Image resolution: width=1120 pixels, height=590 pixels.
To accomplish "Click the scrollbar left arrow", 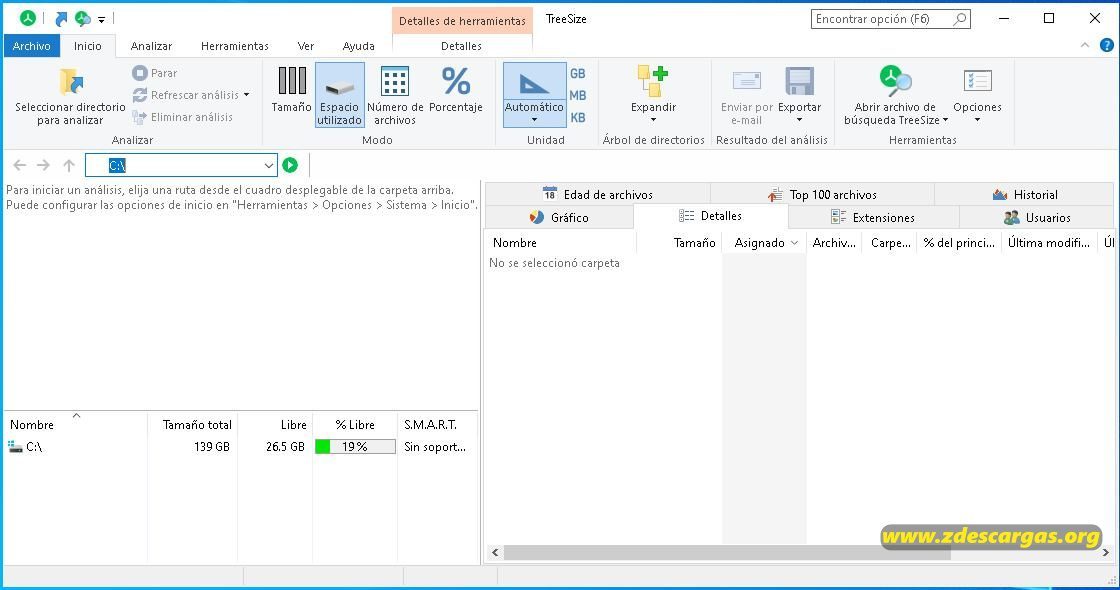I will (495, 552).
